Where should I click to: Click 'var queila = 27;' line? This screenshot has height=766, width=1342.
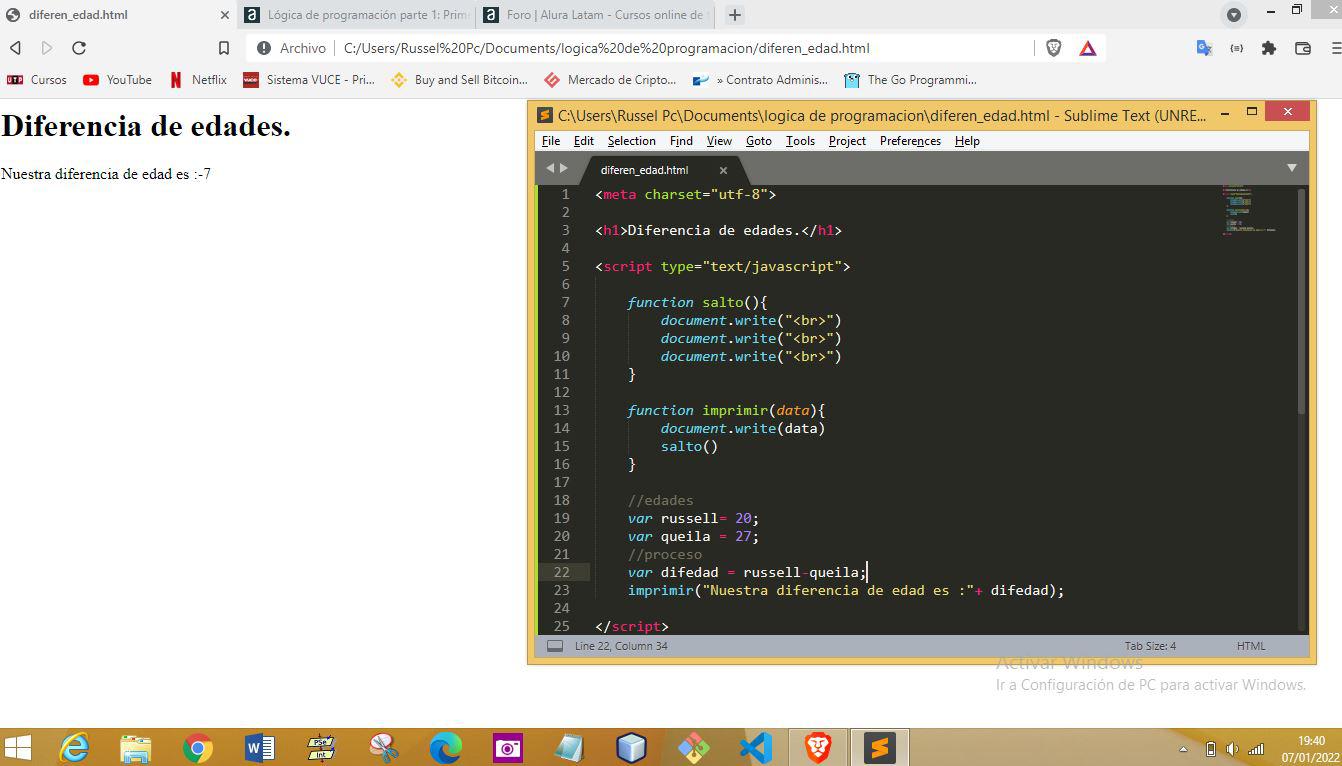tap(694, 536)
